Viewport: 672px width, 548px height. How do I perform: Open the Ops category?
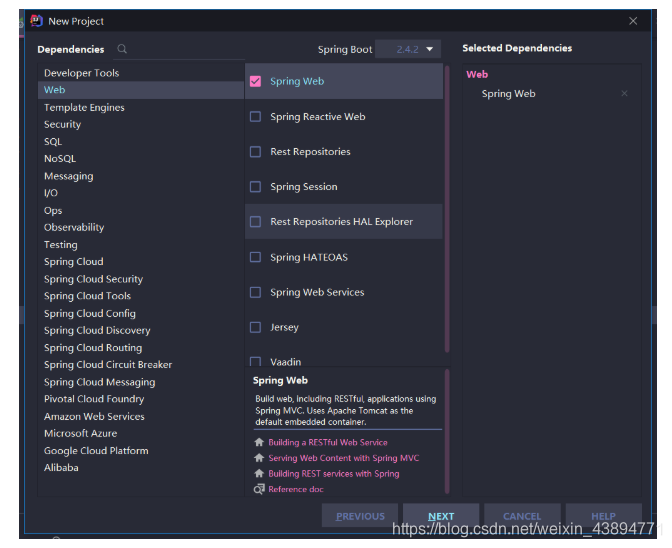(x=141, y=210)
